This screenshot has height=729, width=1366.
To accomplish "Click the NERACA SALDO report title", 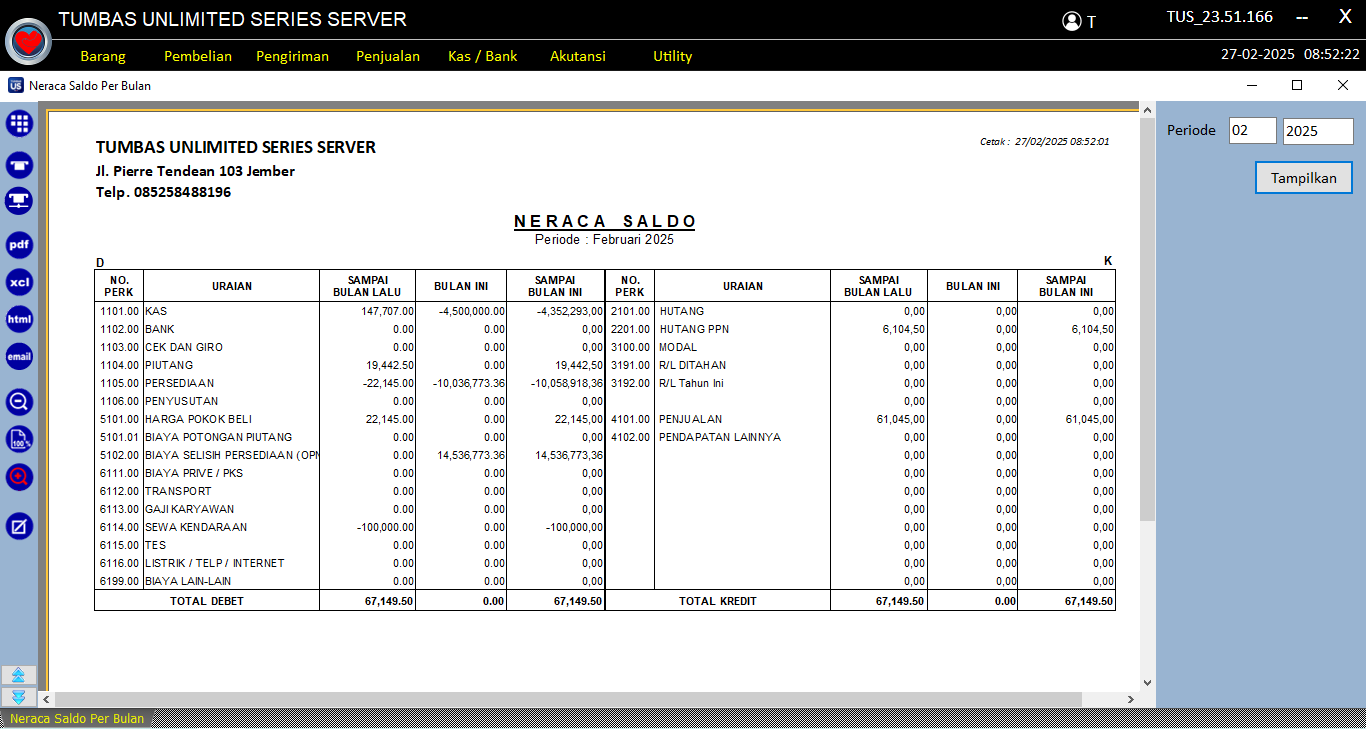I will [x=605, y=221].
